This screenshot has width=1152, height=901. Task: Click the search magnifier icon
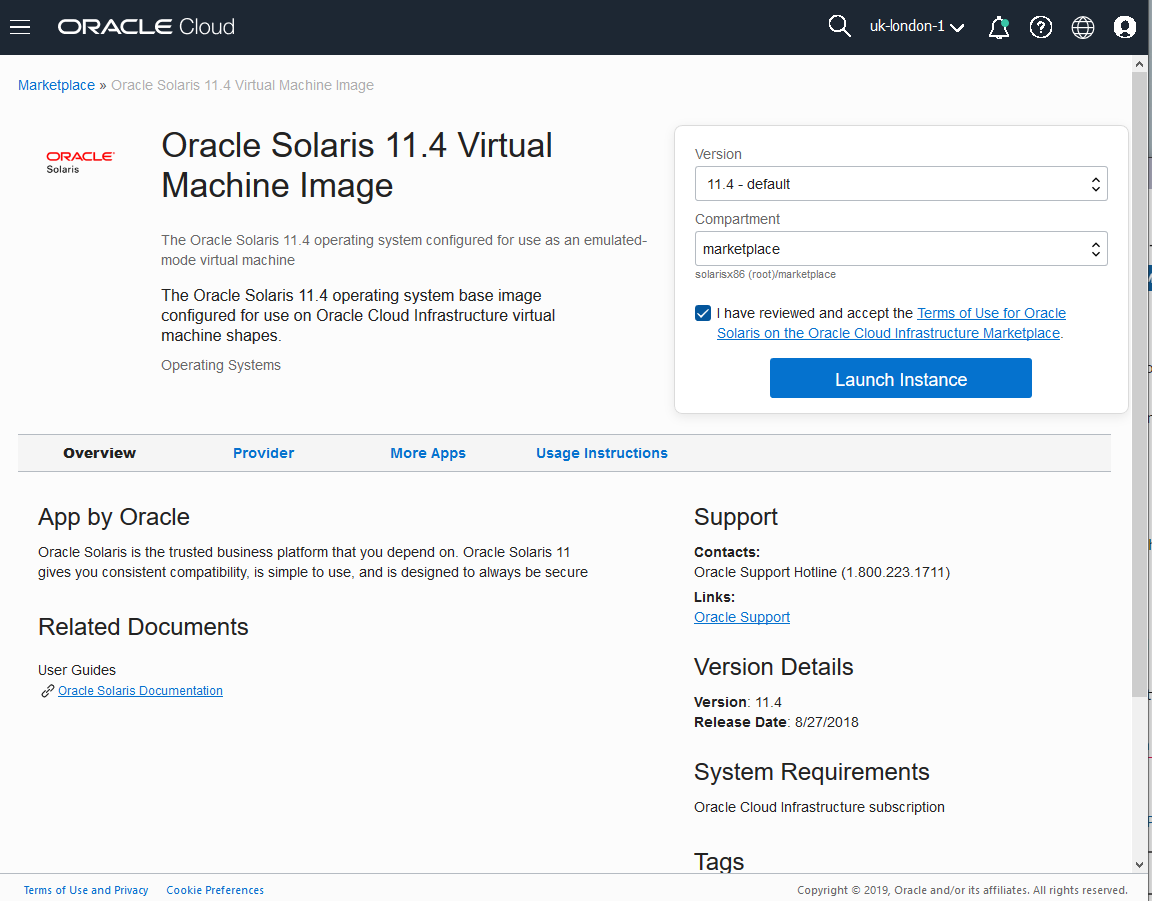[839, 27]
